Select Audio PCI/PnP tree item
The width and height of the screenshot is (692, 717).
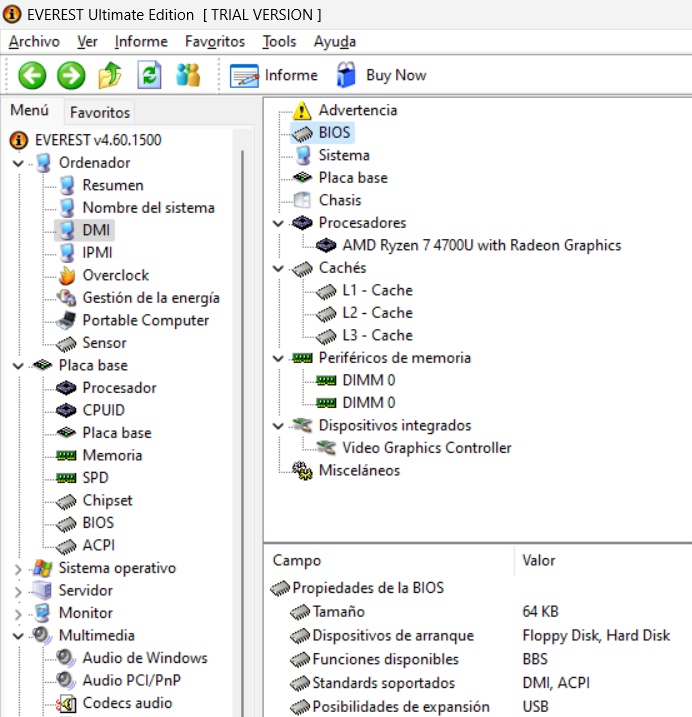point(132,680)
